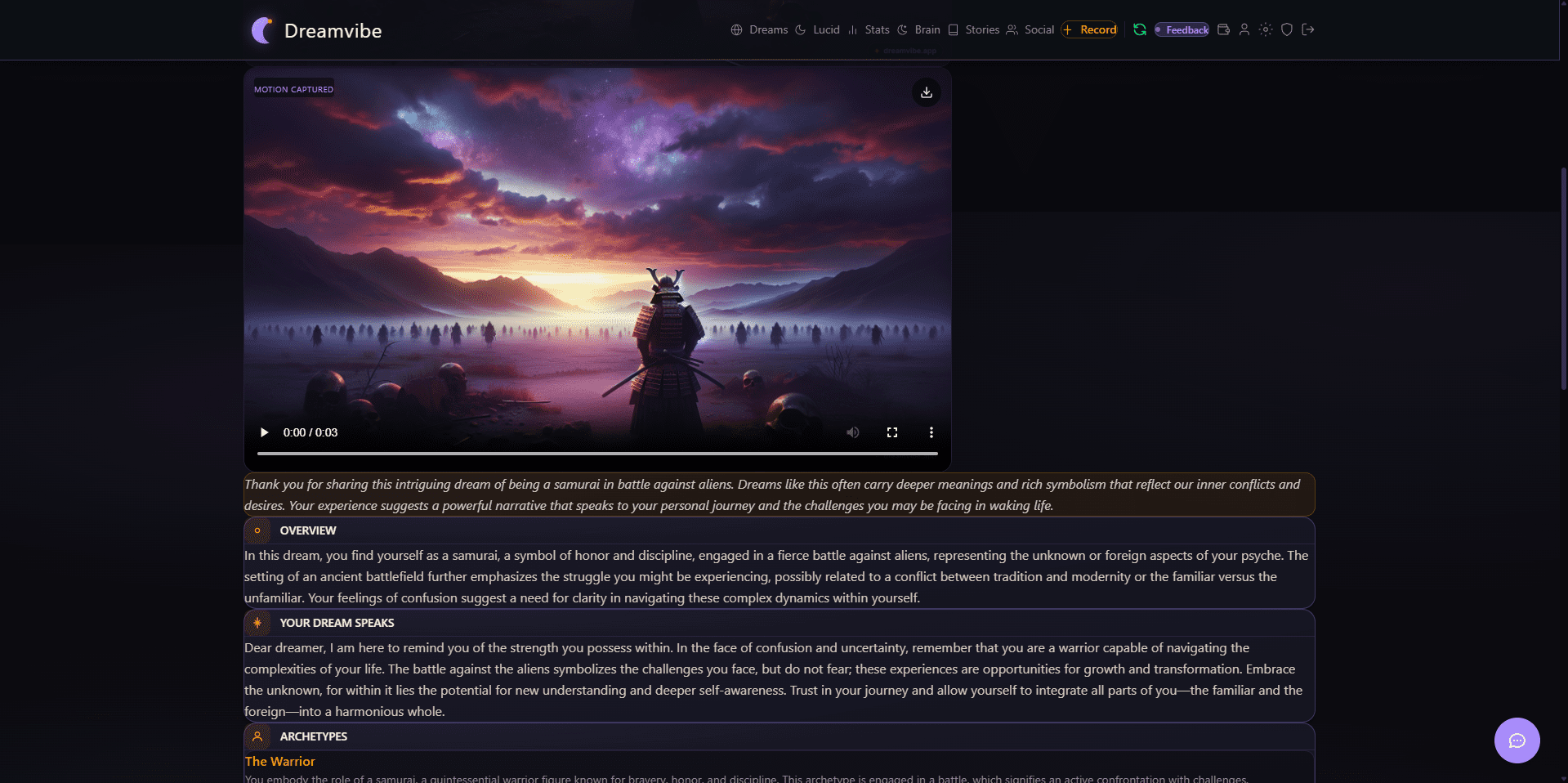Click the video progress bar
The width and height of the screenshot is (1568, 783).
pyautogui.click(x=597, y=453)
